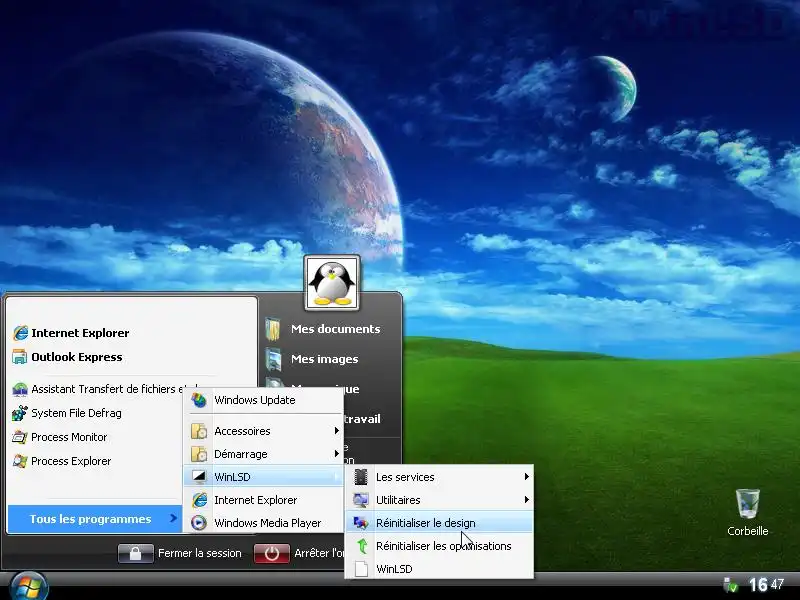Click the red power Arrêter icon

pos(271,554)
